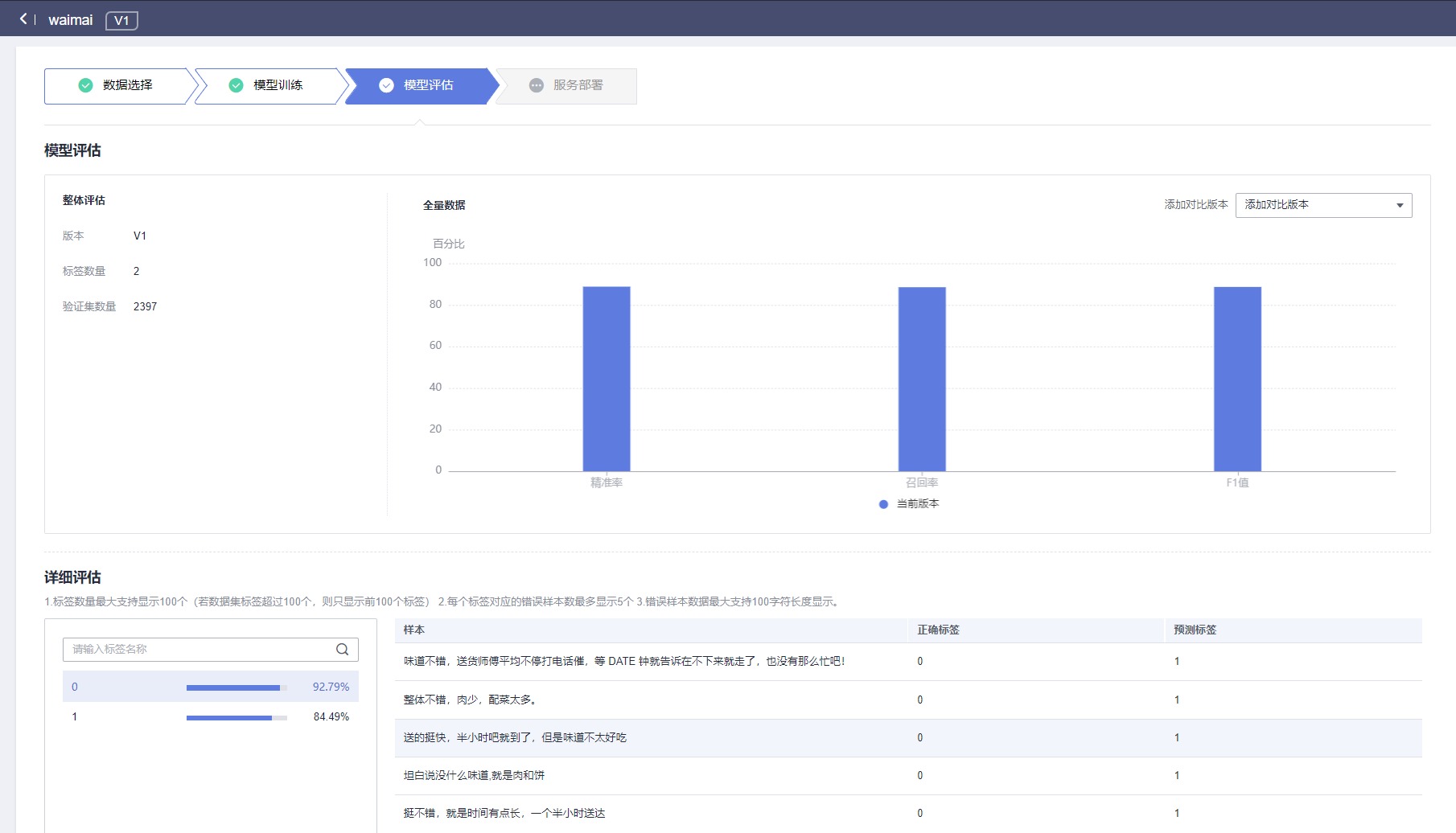Viewport: 1456px width, 833px height.
Task: Click the 模型训练 green checkmark icon
Action: point(236,85)
